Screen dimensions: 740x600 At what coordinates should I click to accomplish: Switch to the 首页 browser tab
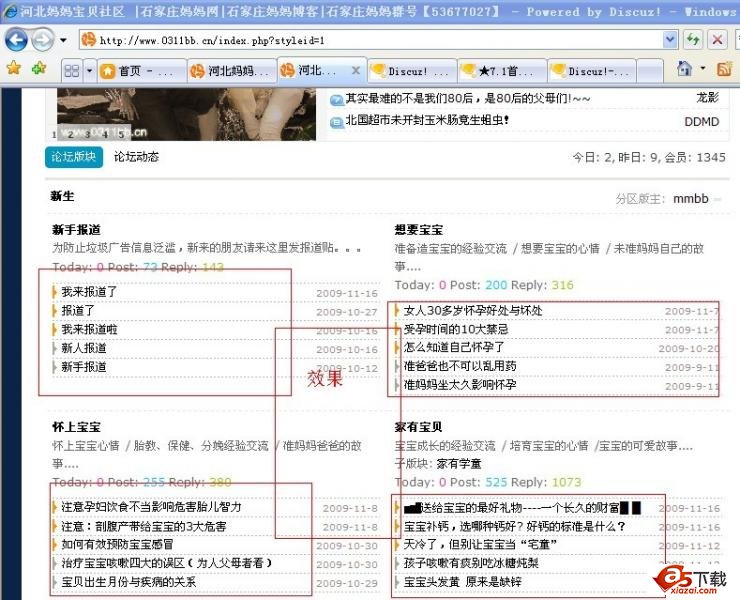[140, 71]
